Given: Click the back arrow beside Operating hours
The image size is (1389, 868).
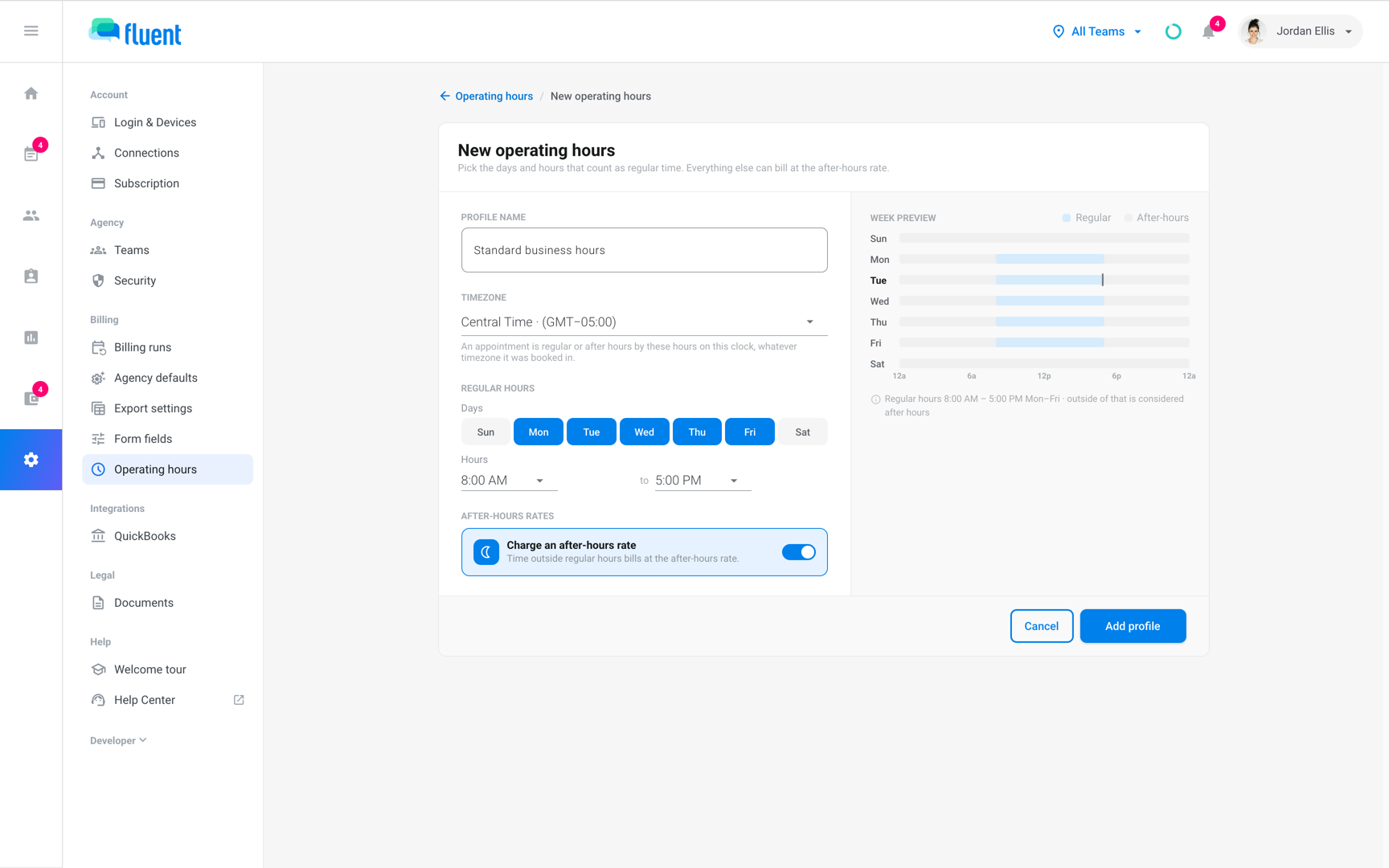Looking at the screenshot, I should (445, 96).
